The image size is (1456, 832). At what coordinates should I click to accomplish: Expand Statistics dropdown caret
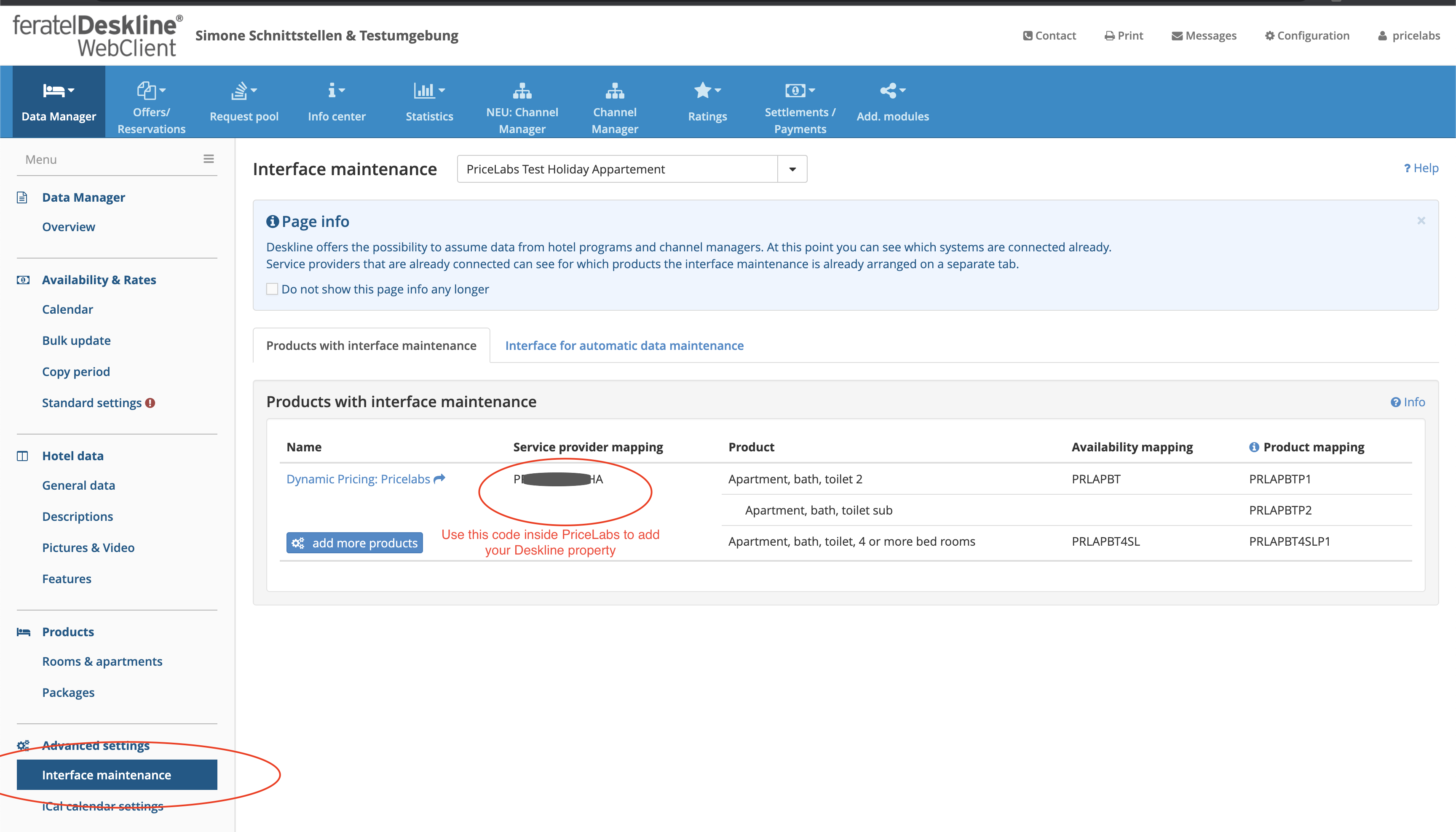click(442, 90)
